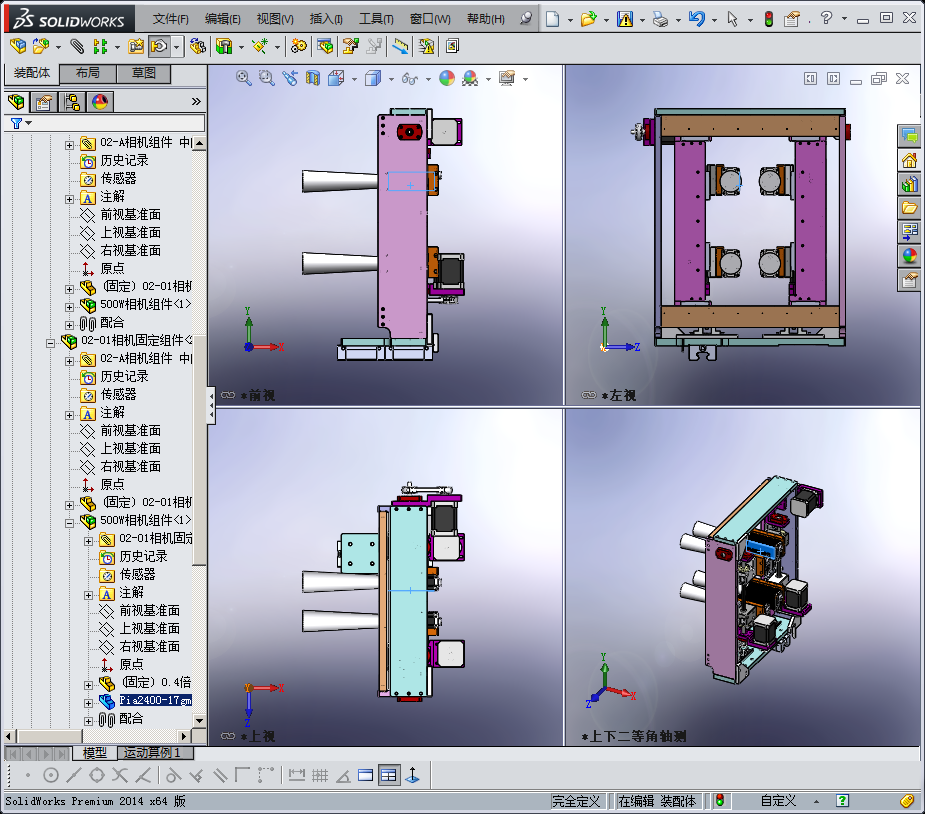Click the Rebuild traffic light icon

tap(769, 19)
